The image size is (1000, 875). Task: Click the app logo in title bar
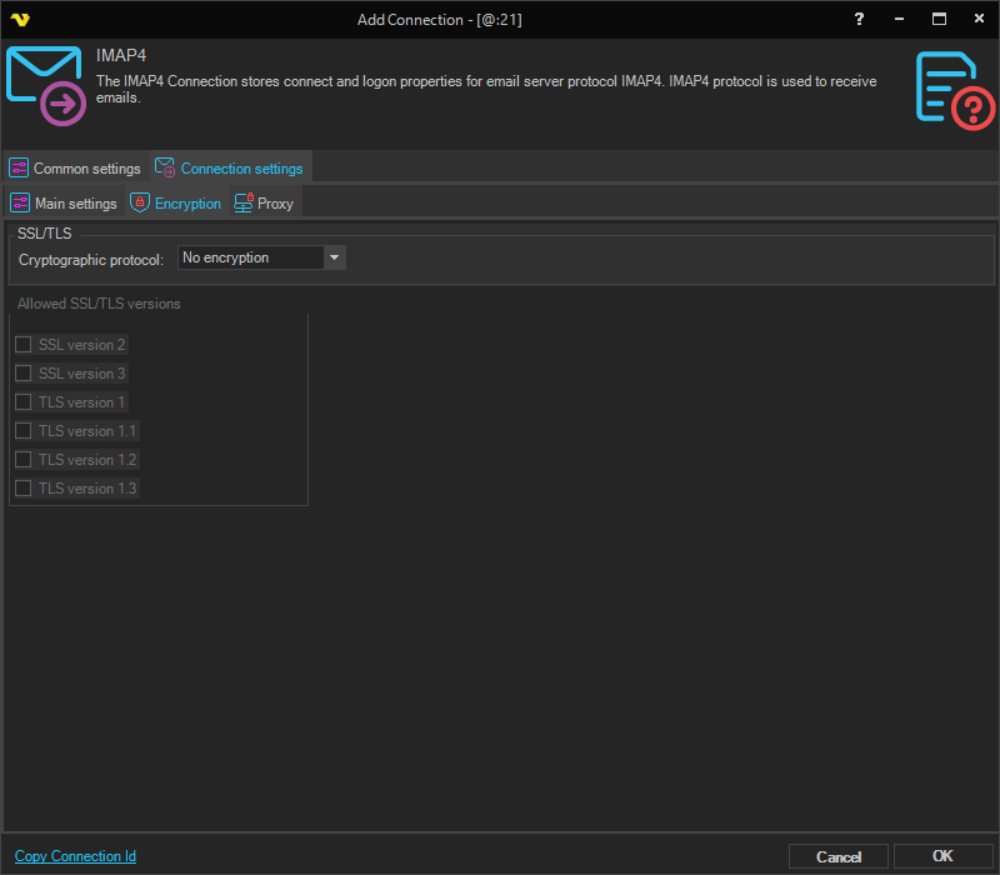pyautogui.click(x=19, y=19)
